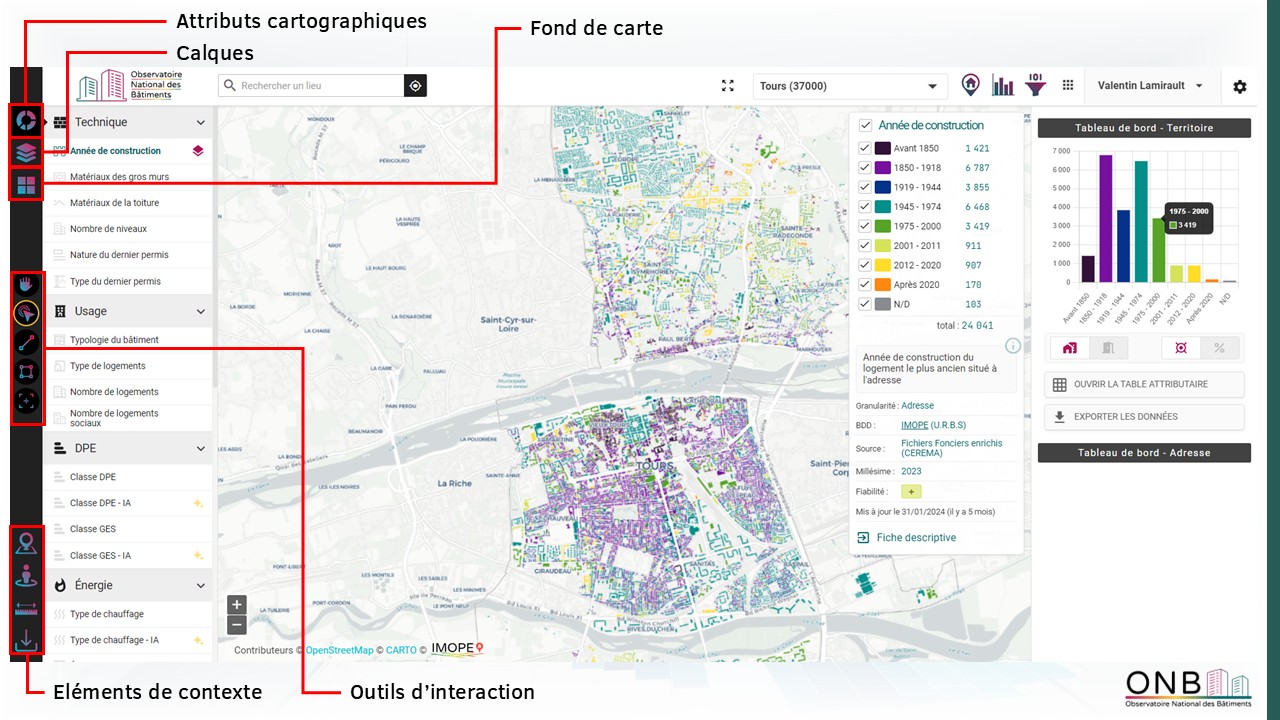The image size is (1280, 720).
Task: Select the line measurement tool
Action: [27, 343]
